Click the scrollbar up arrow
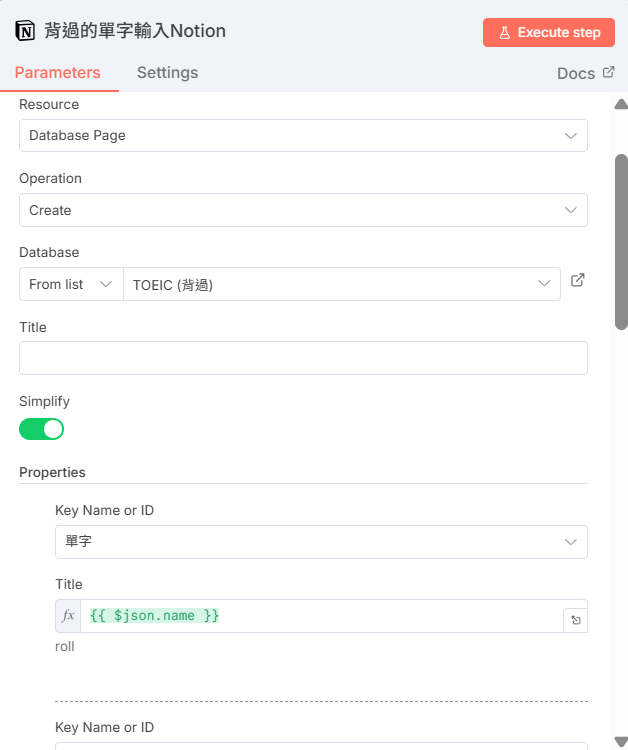 click(621, 104)
